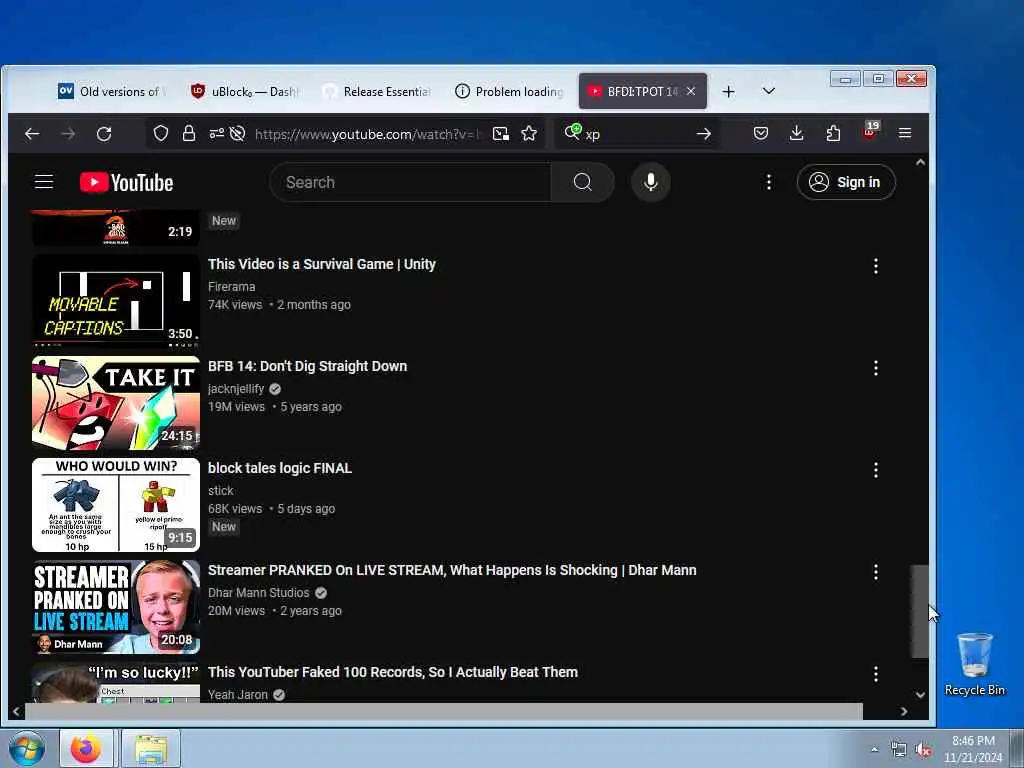
Task: Open 'This Video is a Survival Game | Unity' title
Action: click(322, 264)
